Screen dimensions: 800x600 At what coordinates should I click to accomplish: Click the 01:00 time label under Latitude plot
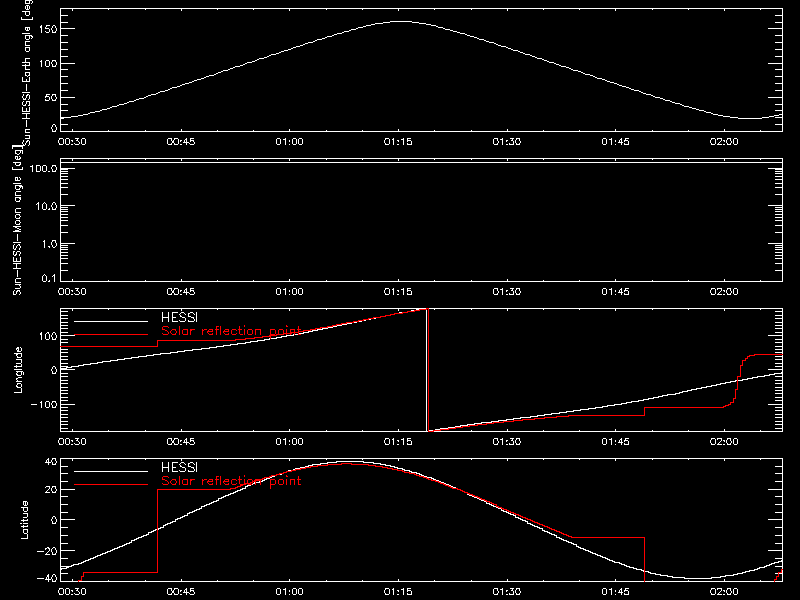(289, 592)
